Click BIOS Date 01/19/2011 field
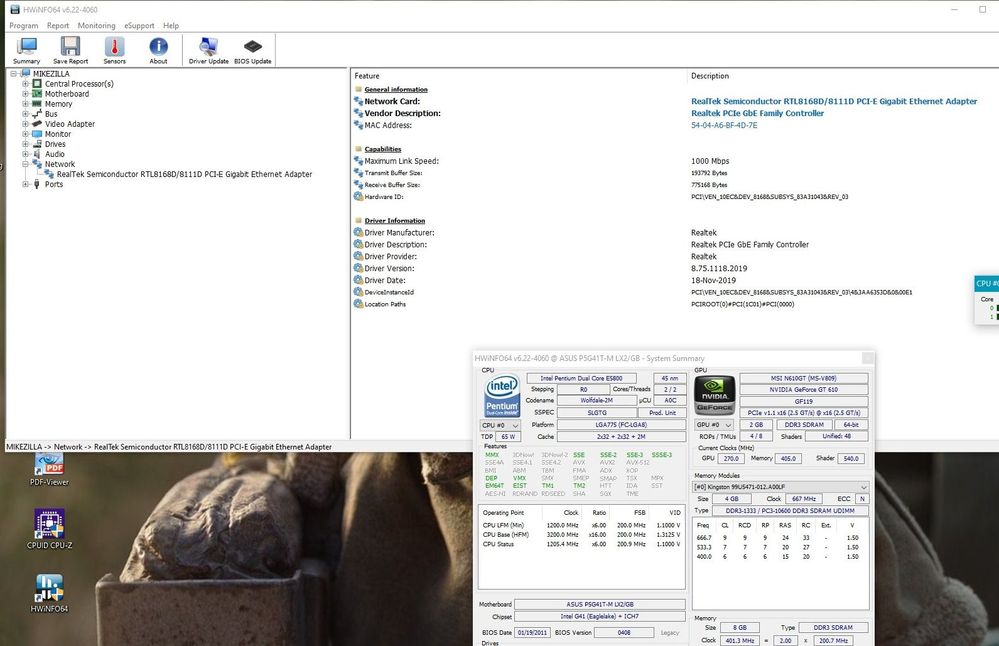This screenshot has height=646, width=999. point(532,633)
